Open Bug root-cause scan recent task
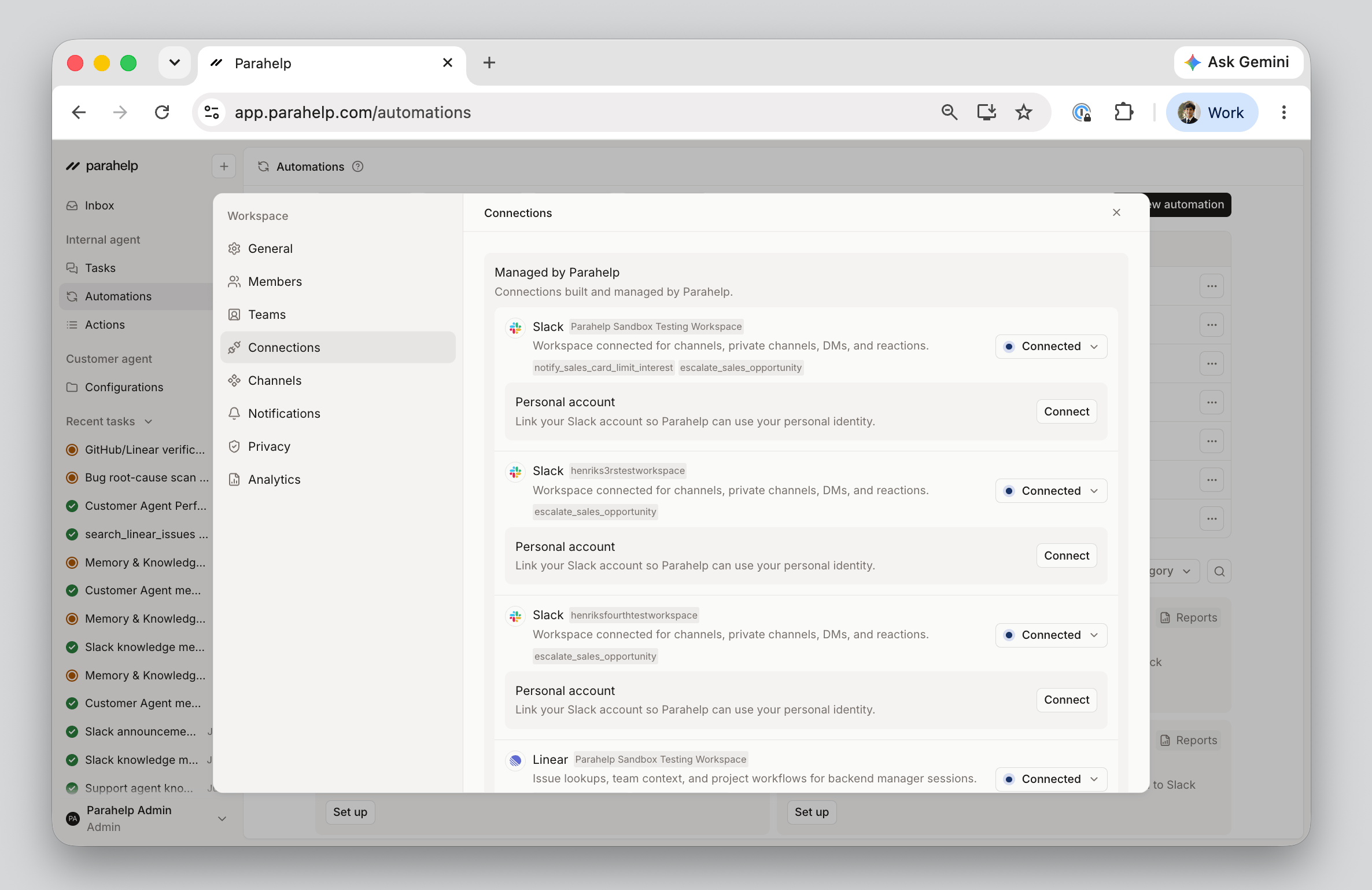 (x=137, y=477)
